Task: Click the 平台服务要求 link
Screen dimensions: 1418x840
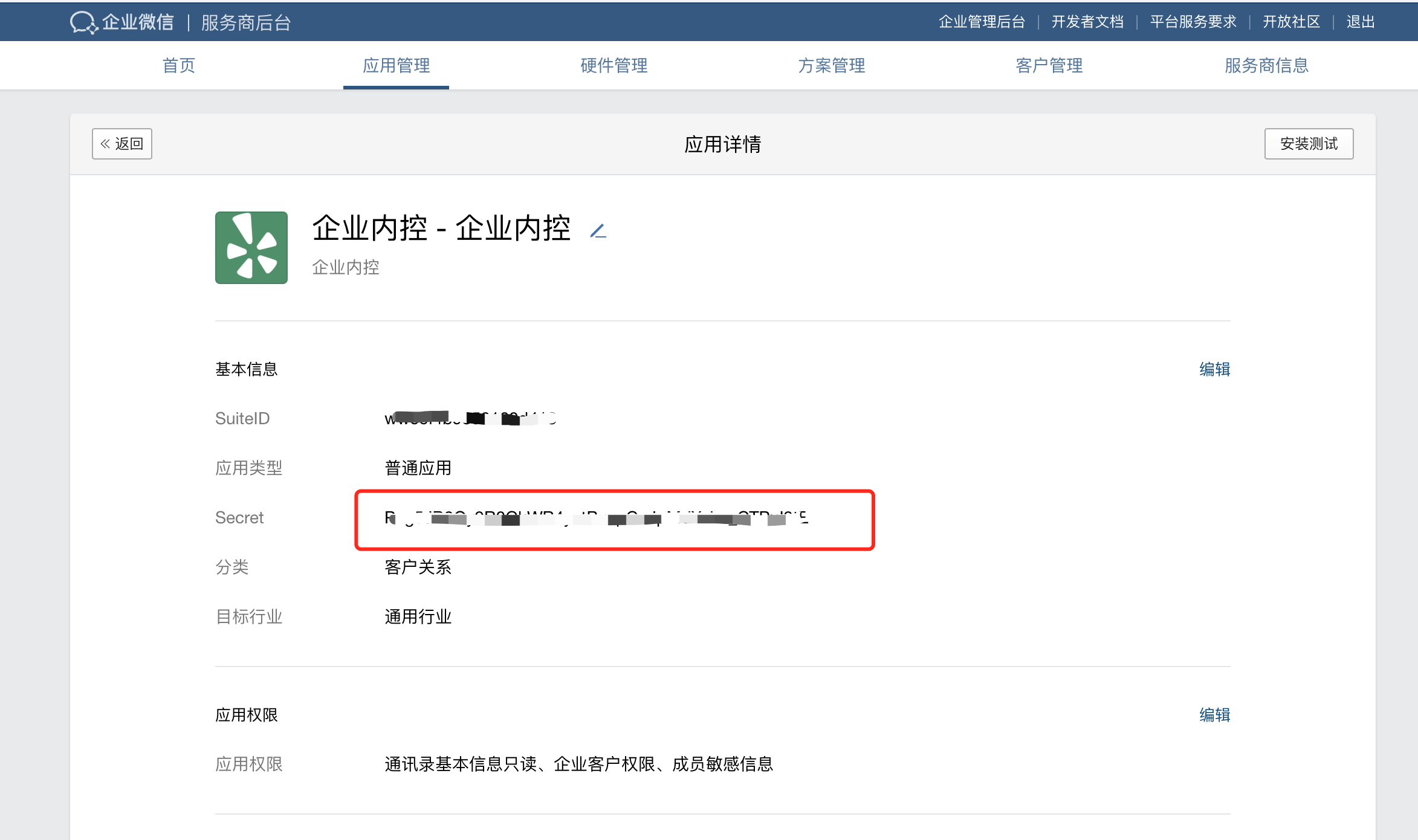Action: tap(1193, 22)
